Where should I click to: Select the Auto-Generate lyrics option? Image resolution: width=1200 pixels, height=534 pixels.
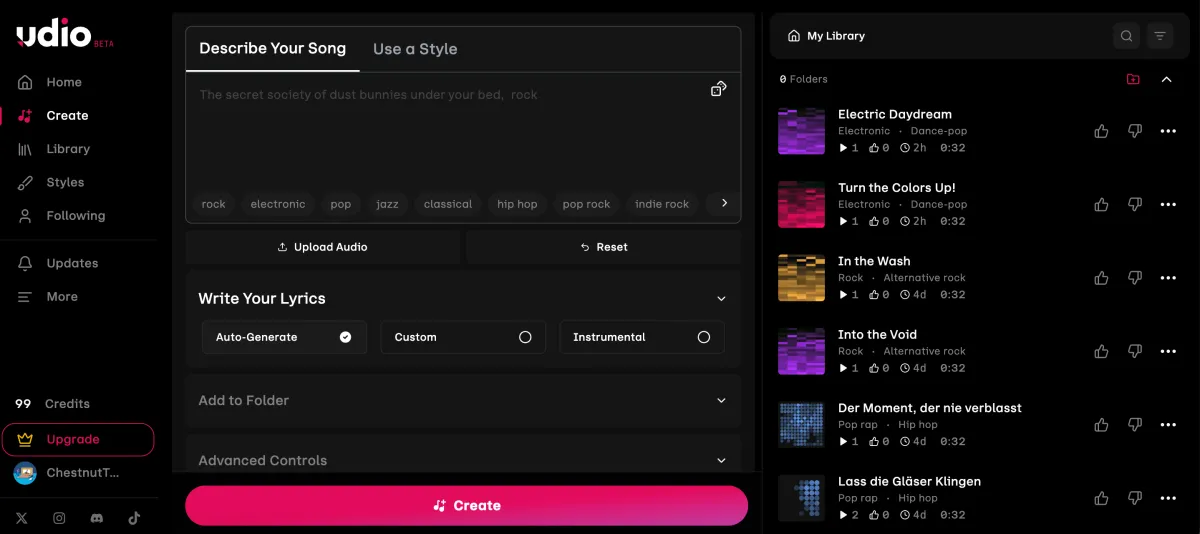pyautogui.click(x=284, y=337)
